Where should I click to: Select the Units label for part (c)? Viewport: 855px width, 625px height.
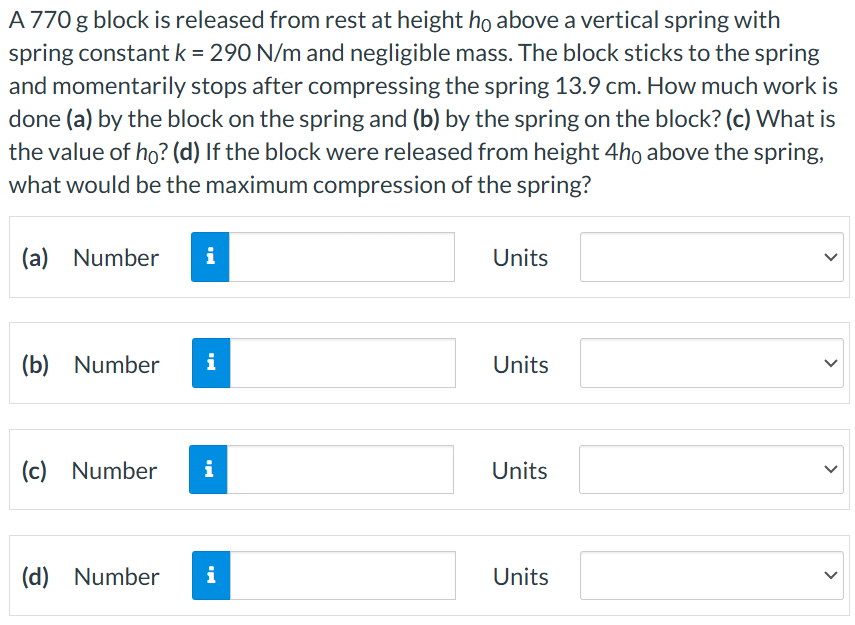(x=519, y=470)
